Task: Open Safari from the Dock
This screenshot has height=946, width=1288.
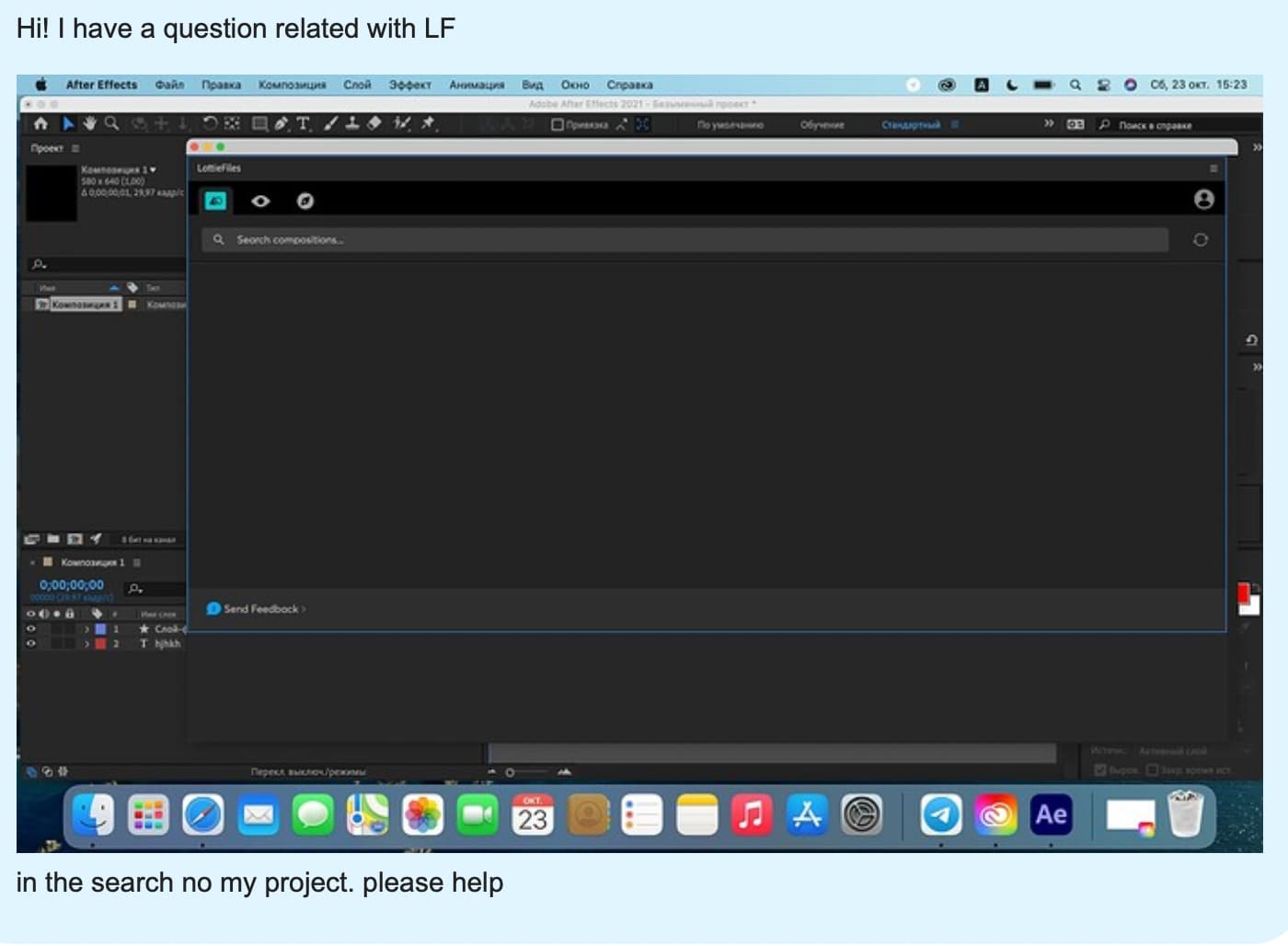Action: [x=203, y=814]
